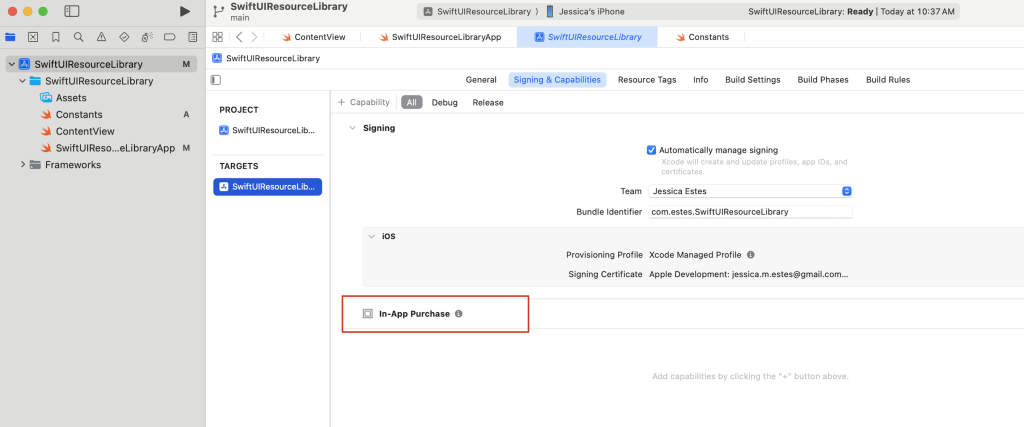Open the Project navigator folder icon
This screenshot has width=1024, height=427.
[10, 37]
